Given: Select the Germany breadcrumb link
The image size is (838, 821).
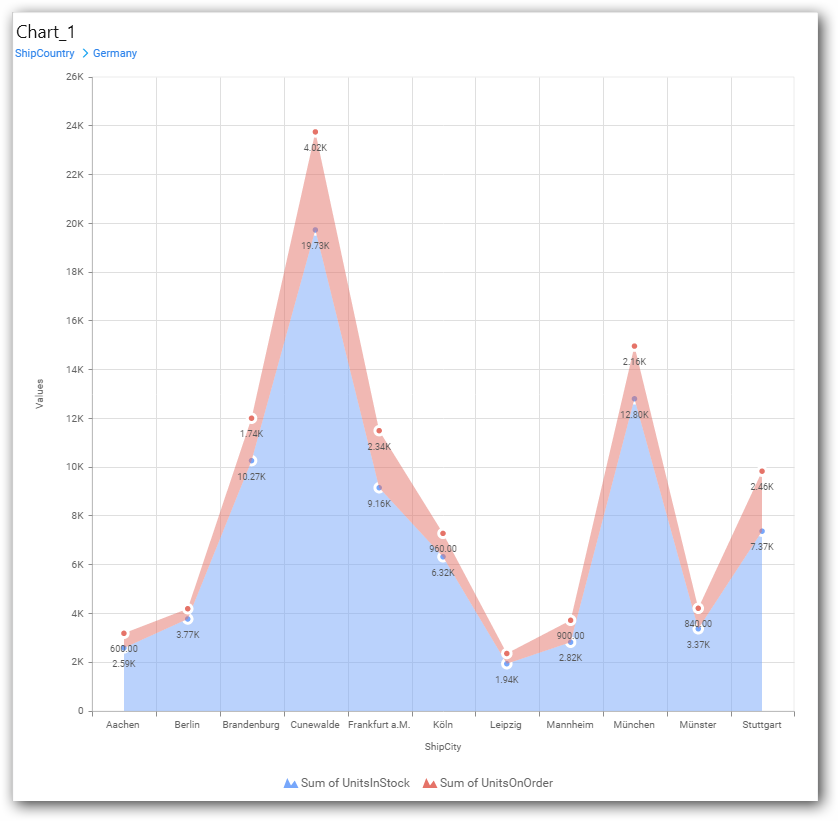Looking at the screenshot, I should [115, 54].
